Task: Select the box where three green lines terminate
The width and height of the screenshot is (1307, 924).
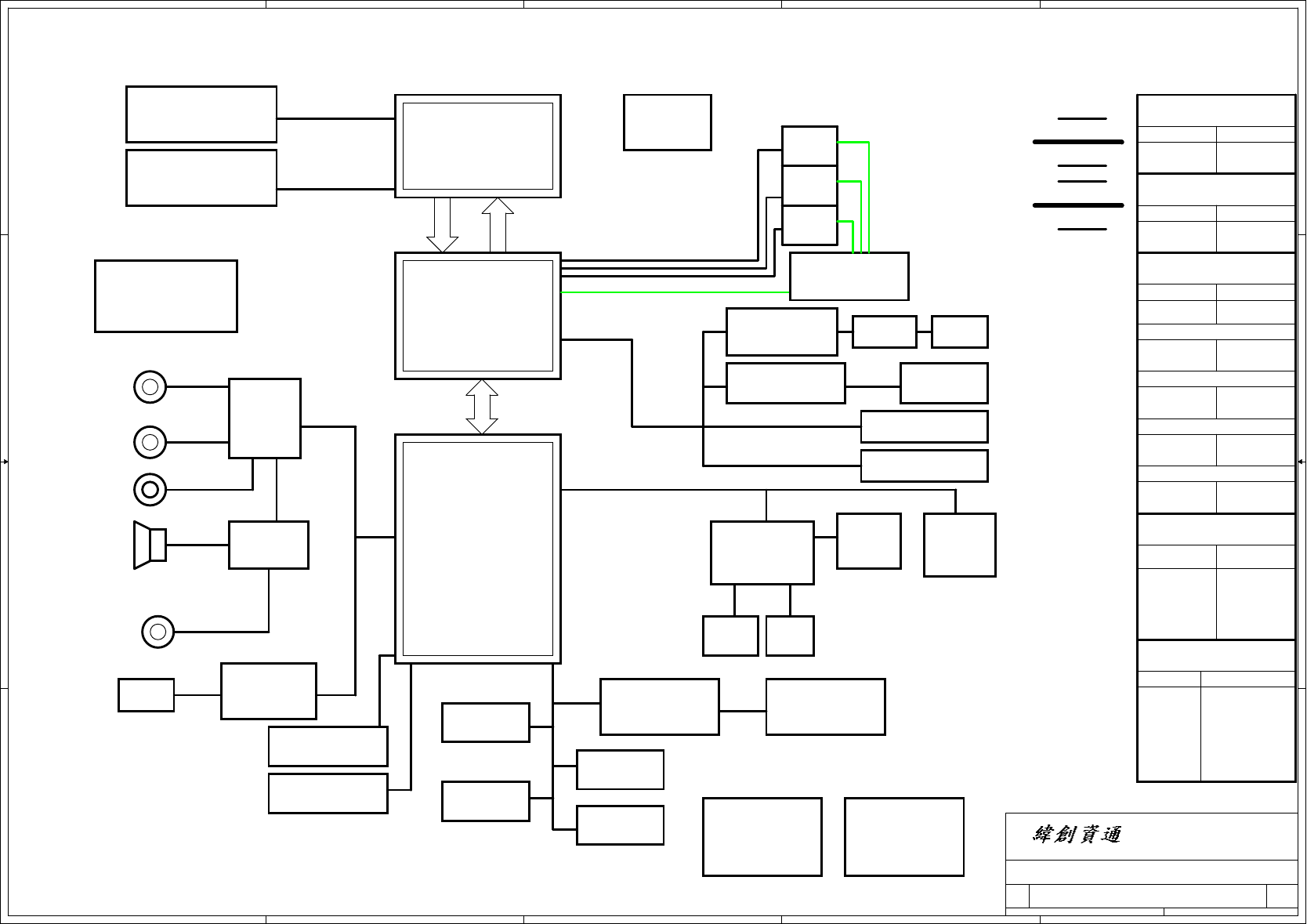Action: point(849,277)
